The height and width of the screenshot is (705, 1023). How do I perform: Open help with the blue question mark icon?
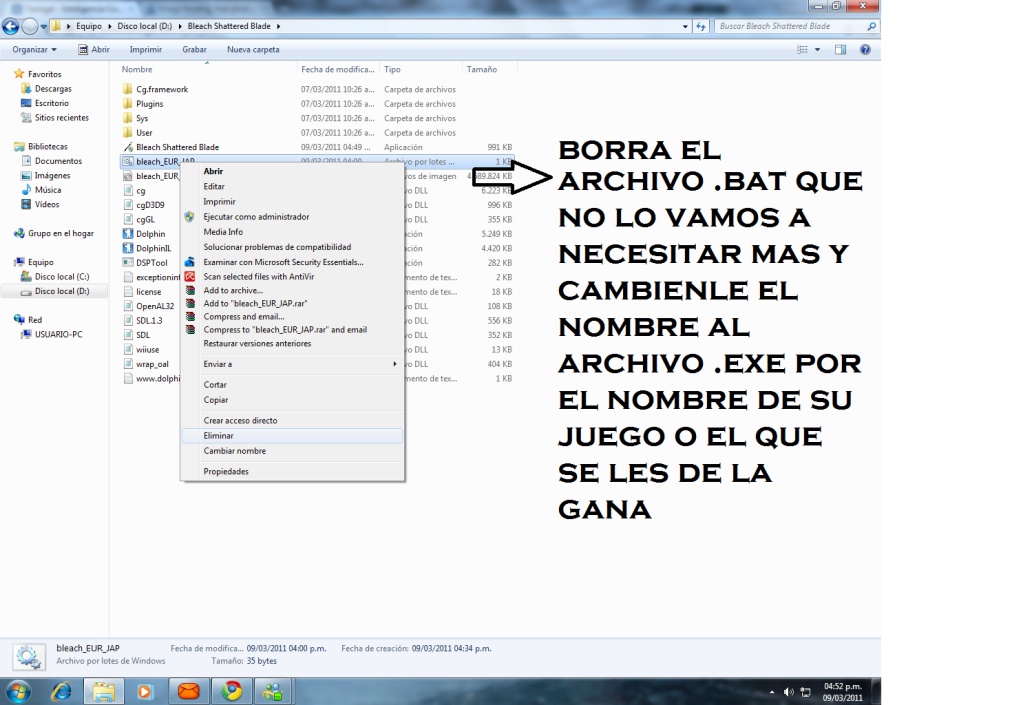pos(865,50)
